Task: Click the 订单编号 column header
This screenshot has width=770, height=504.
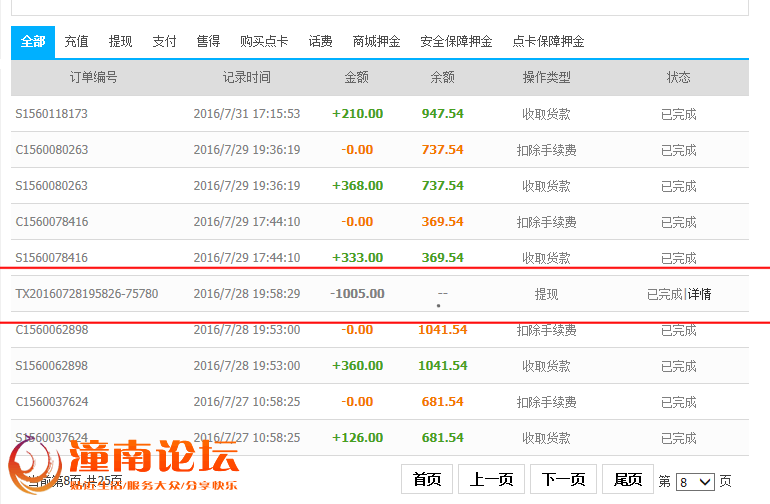Action: [93, 77]
